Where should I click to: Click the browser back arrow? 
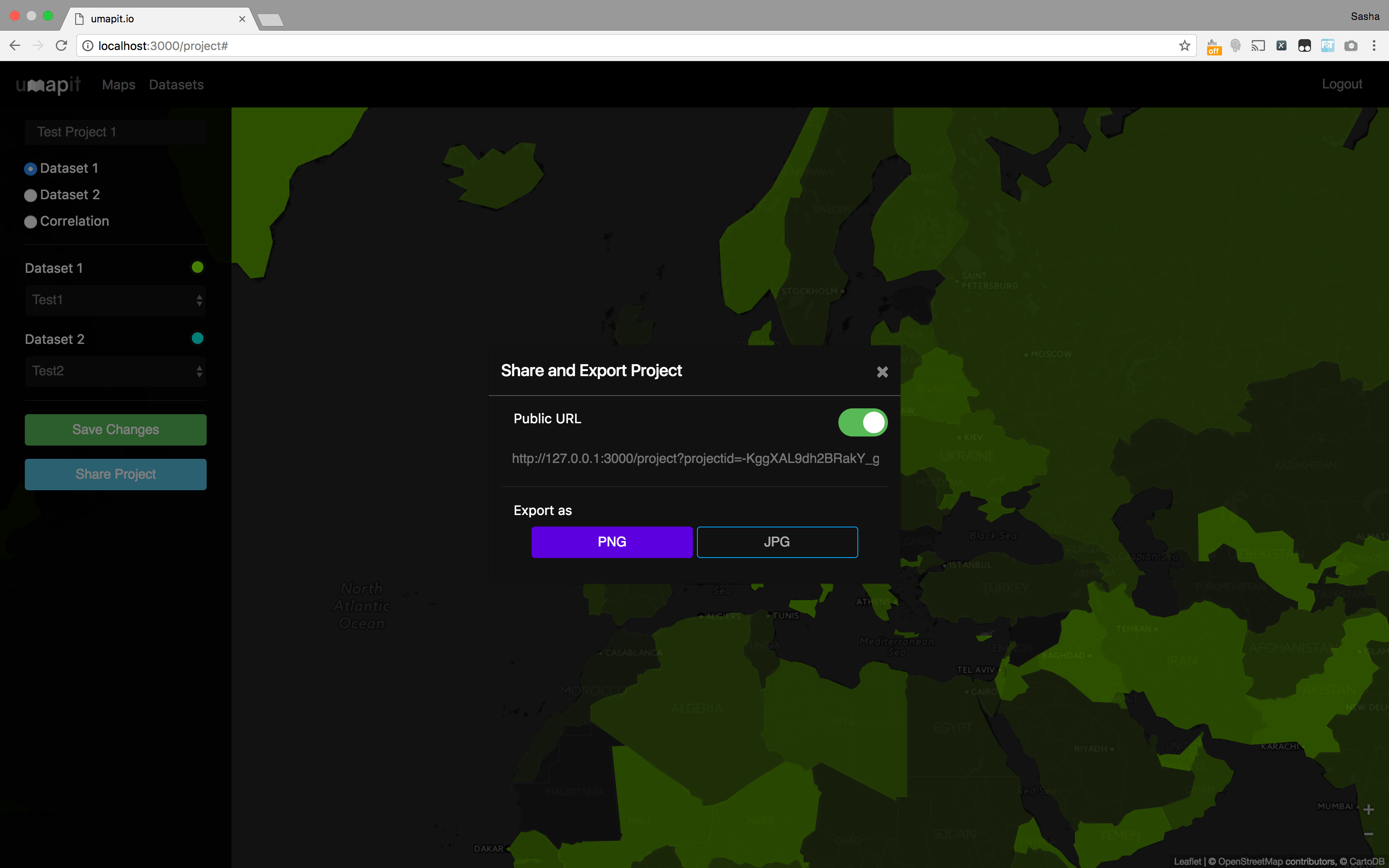[15, 46]
